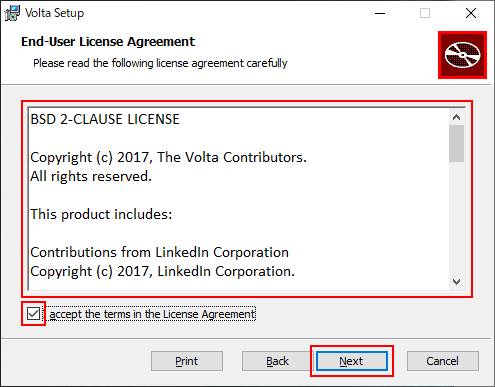Minimize the Volta Setup window

point(380,13)
